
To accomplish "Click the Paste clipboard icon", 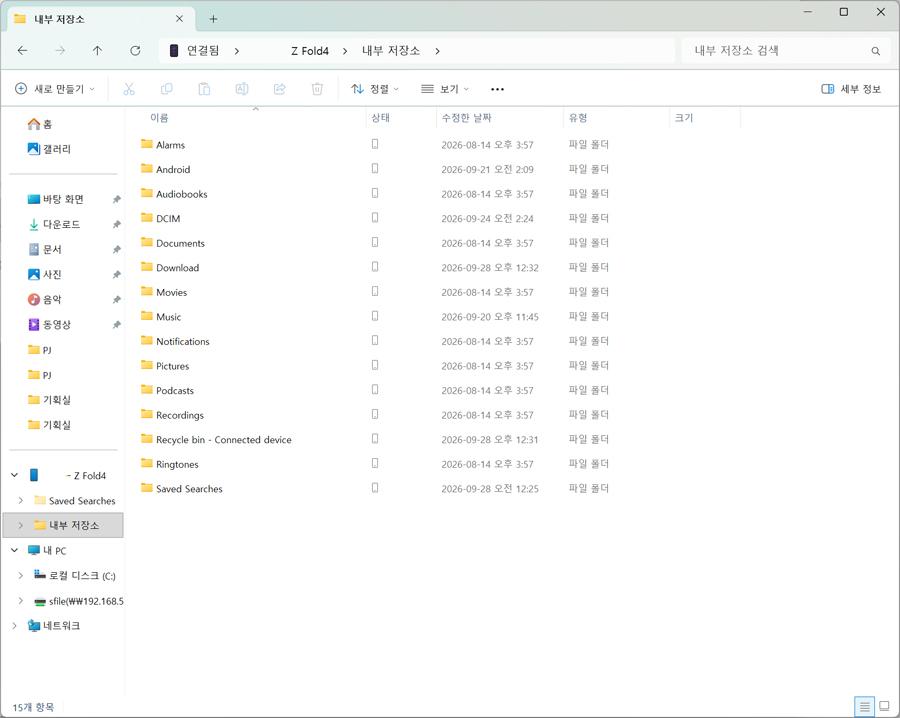I will (x=204, y=89).
